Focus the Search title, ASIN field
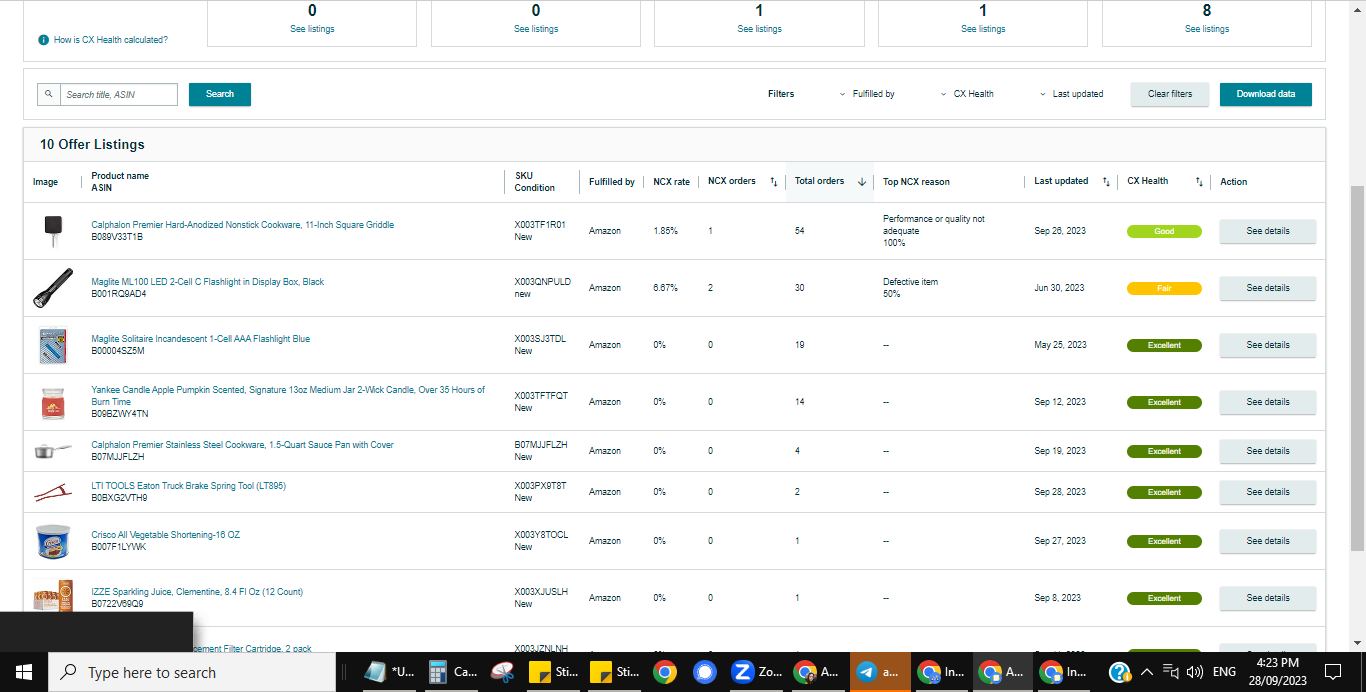Viewport: 1366px width, 692px height. click(119, 94)
